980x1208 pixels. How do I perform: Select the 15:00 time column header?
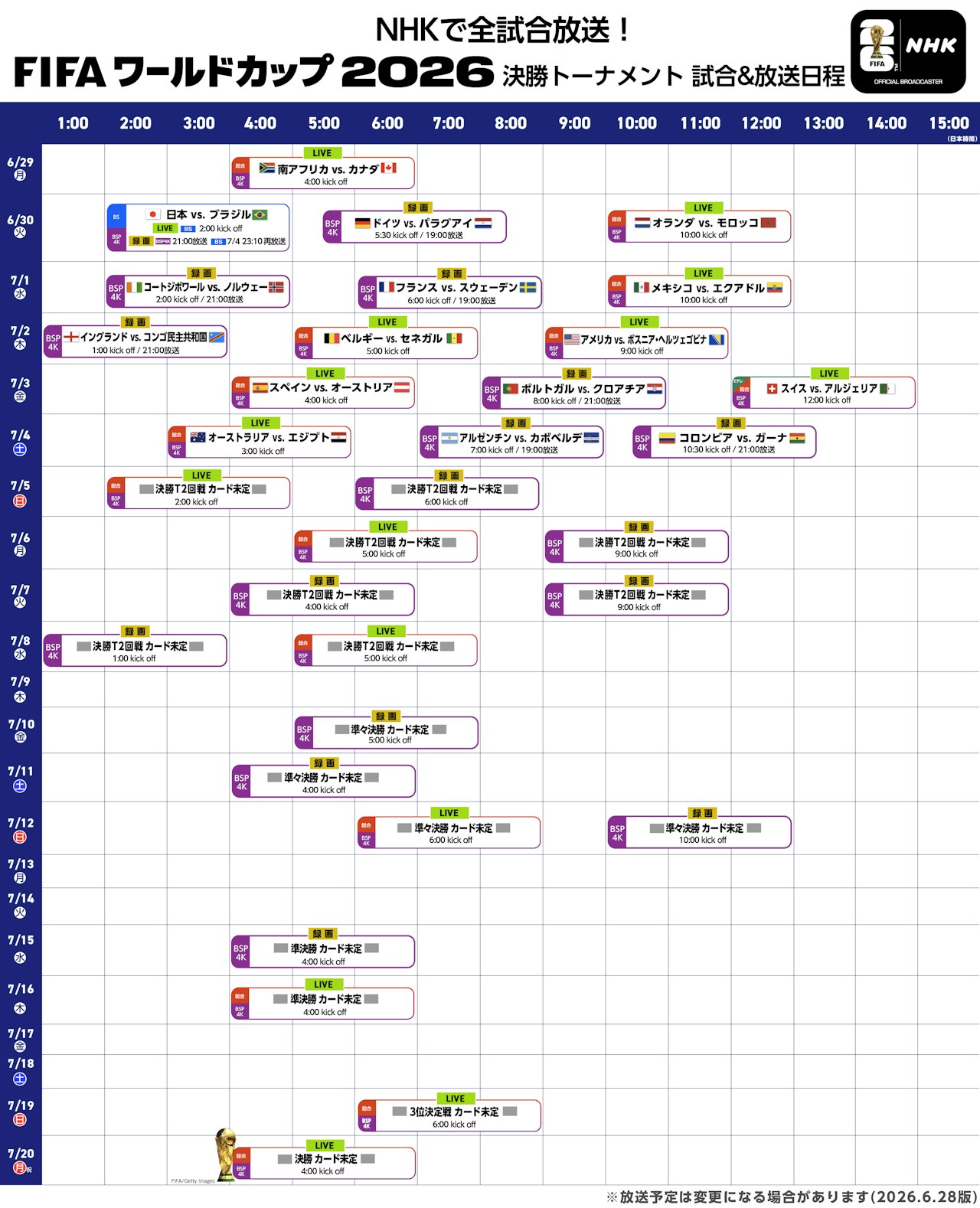coord(949,123)
